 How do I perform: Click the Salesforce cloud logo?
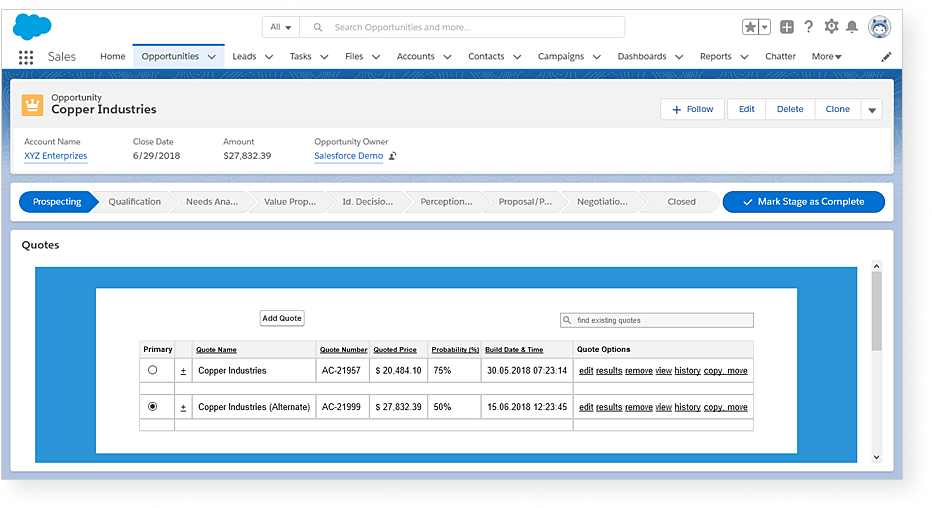coord(32,27)
